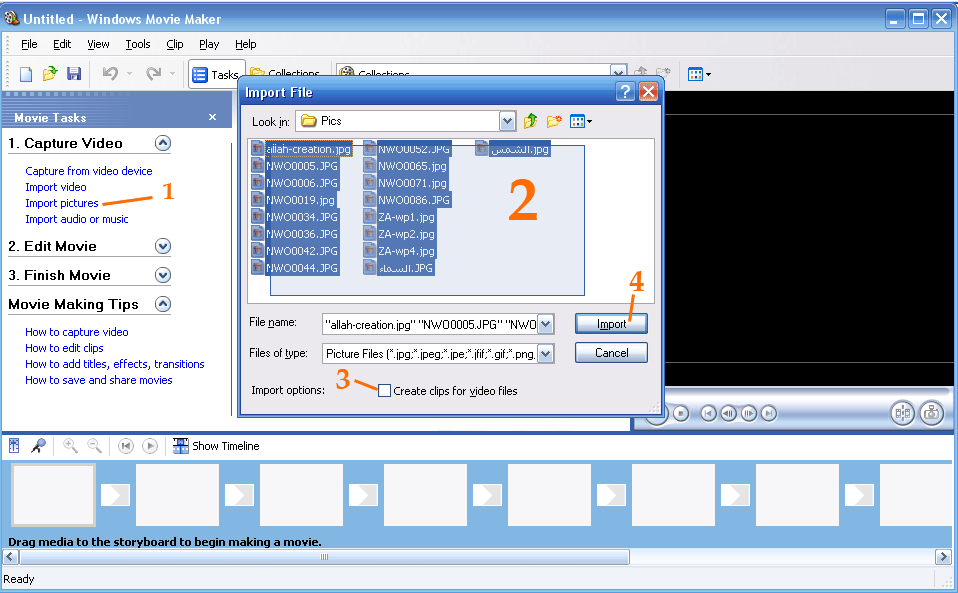Click the Show Timeline button

click(216, 446)
